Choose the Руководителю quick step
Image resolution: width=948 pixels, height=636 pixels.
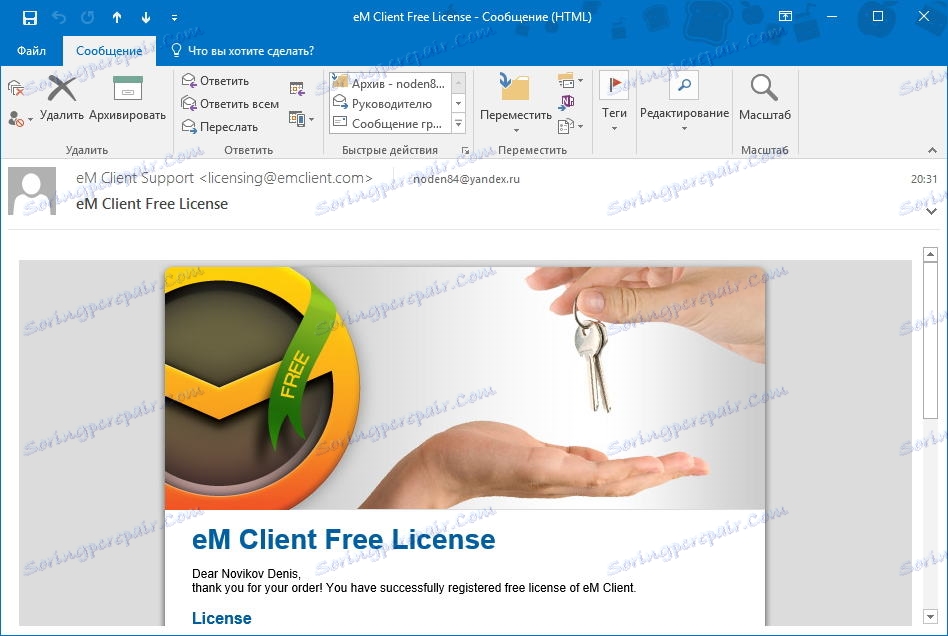391,103
